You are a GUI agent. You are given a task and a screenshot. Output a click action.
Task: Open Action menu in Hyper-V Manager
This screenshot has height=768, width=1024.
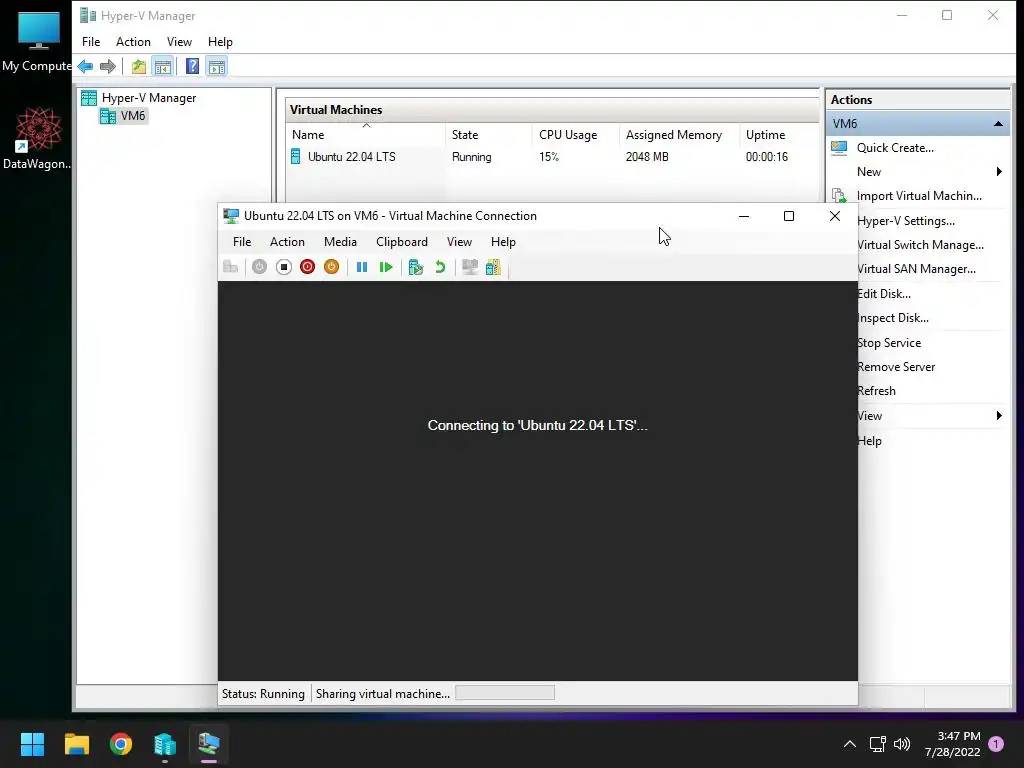tap(133, 42)
